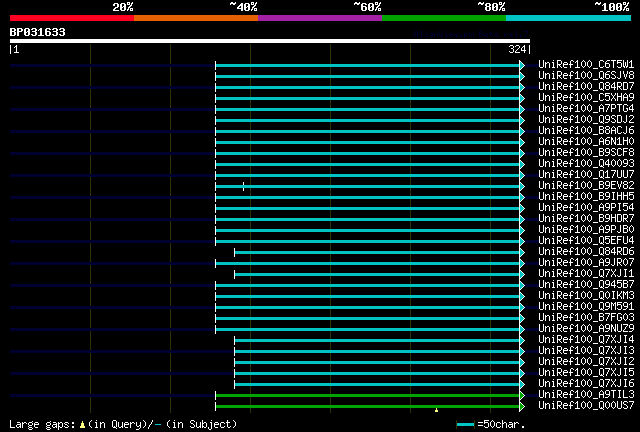Click the cyan ~100% identity legend segment
Image resolution: width=640 pixels, height=432 pixels.
click(569, 18)
